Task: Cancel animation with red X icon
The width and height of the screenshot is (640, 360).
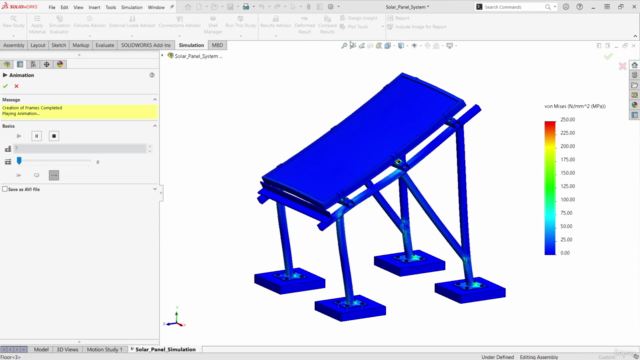Action: [x=16, y=86]
